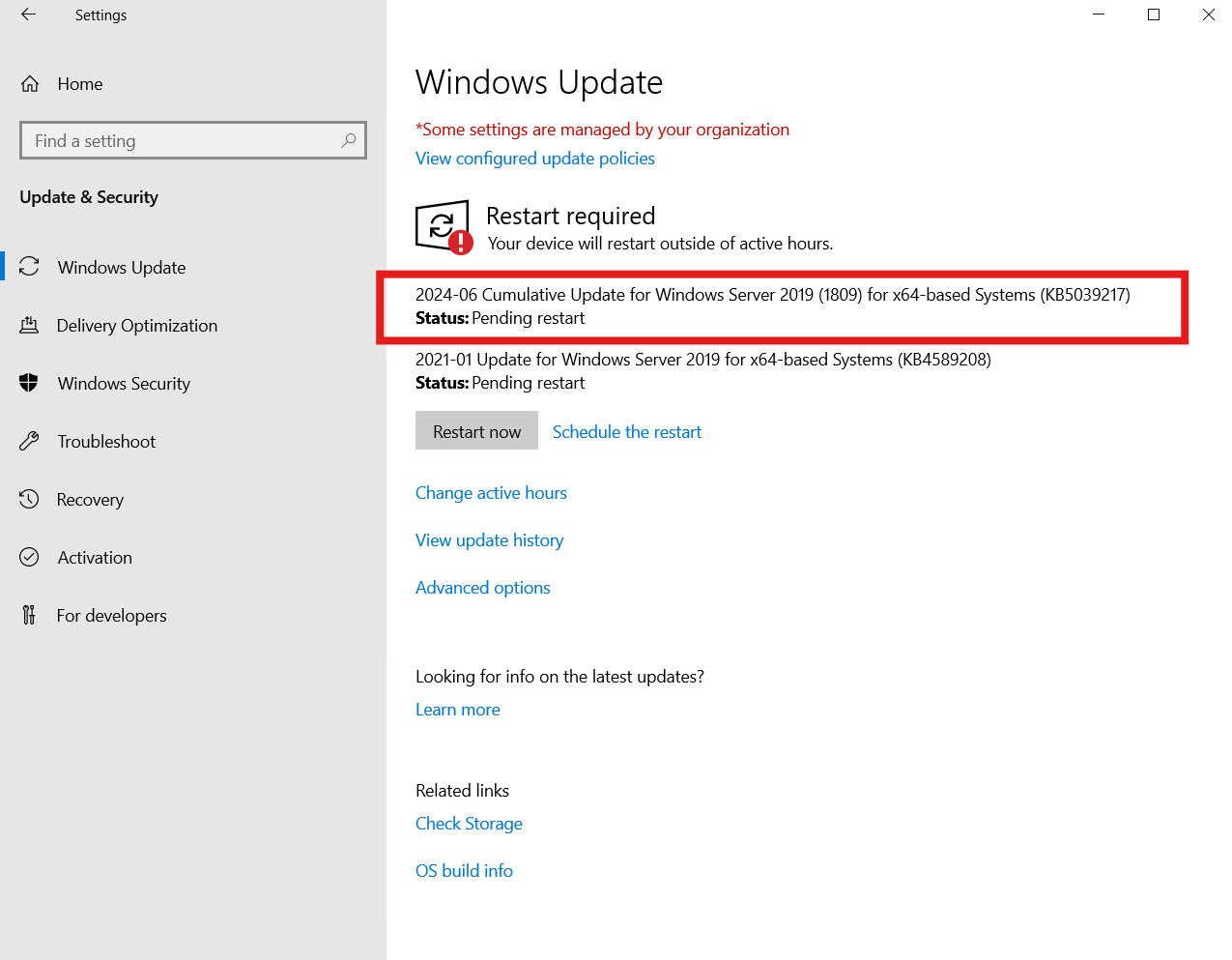Select the Activation checkmark icon

pyautogui.click(x=29, y=557)
